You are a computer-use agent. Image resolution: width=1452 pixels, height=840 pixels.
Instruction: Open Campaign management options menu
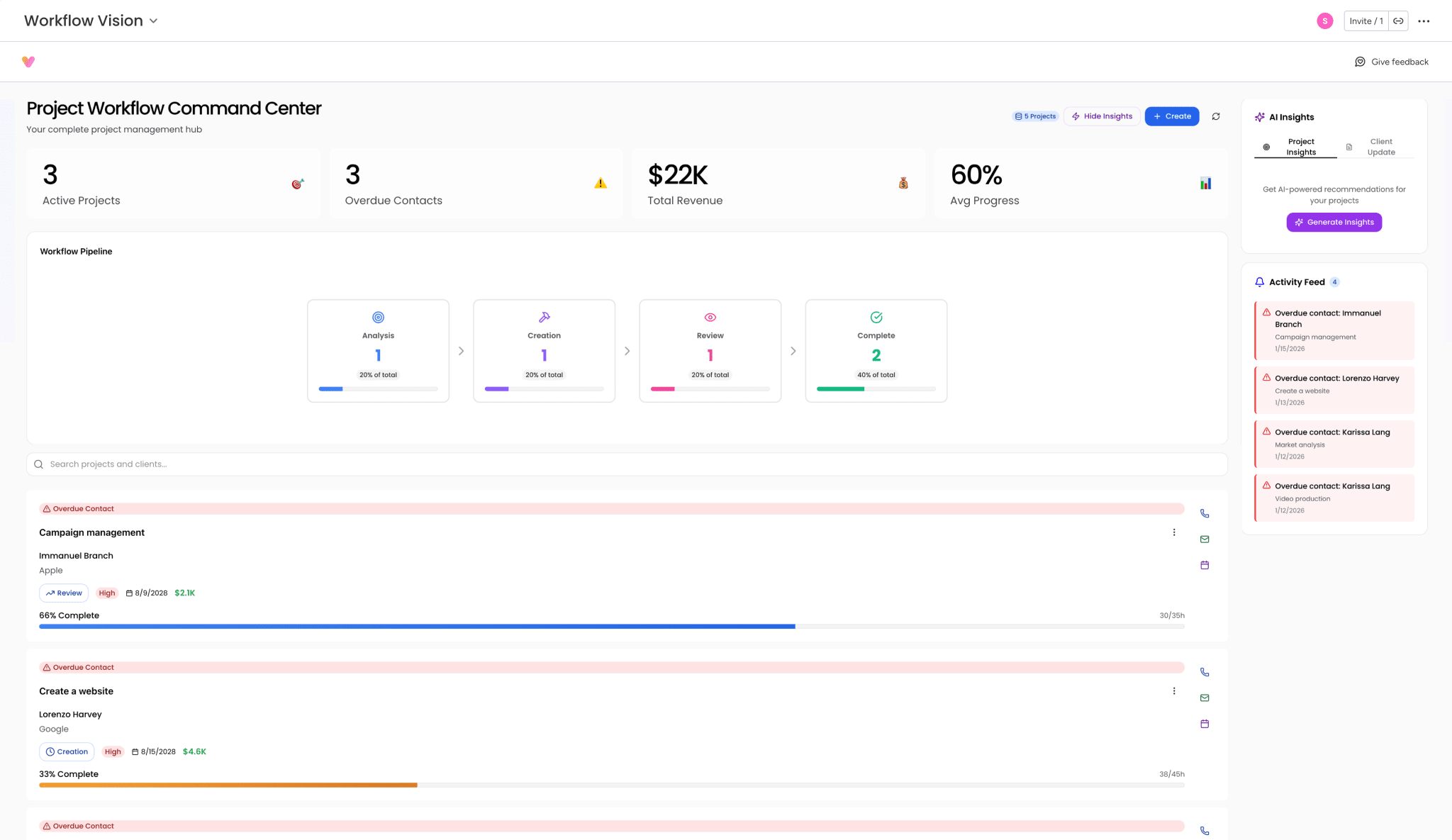point(1174,532)
